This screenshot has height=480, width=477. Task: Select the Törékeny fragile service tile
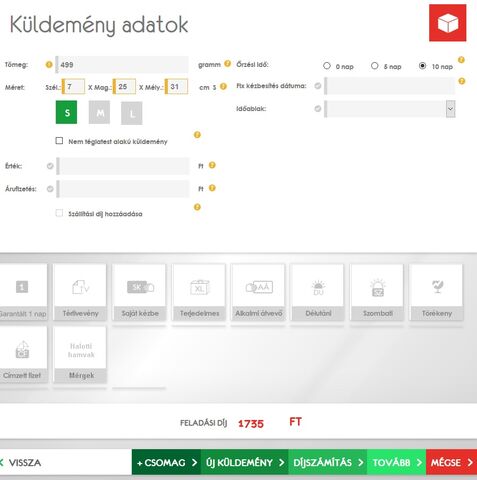436,292
